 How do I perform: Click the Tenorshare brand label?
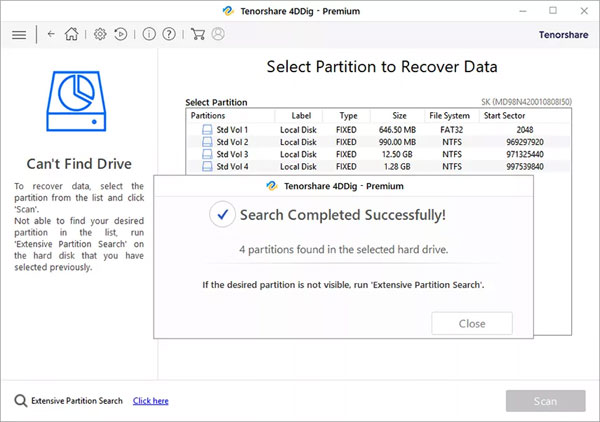[564, 35]
